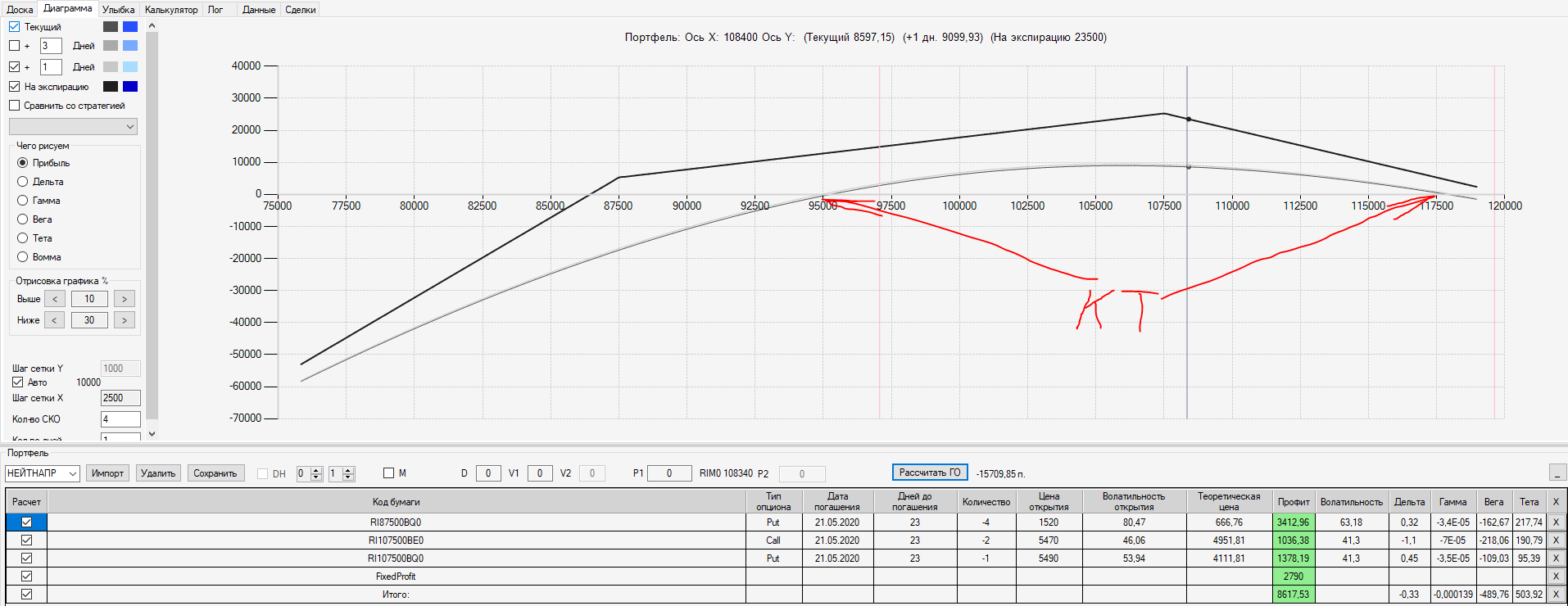Click the X remove button for RI107500BE0
Image resolution: width=1568 pixels, height=606 pixels.
1556,540
